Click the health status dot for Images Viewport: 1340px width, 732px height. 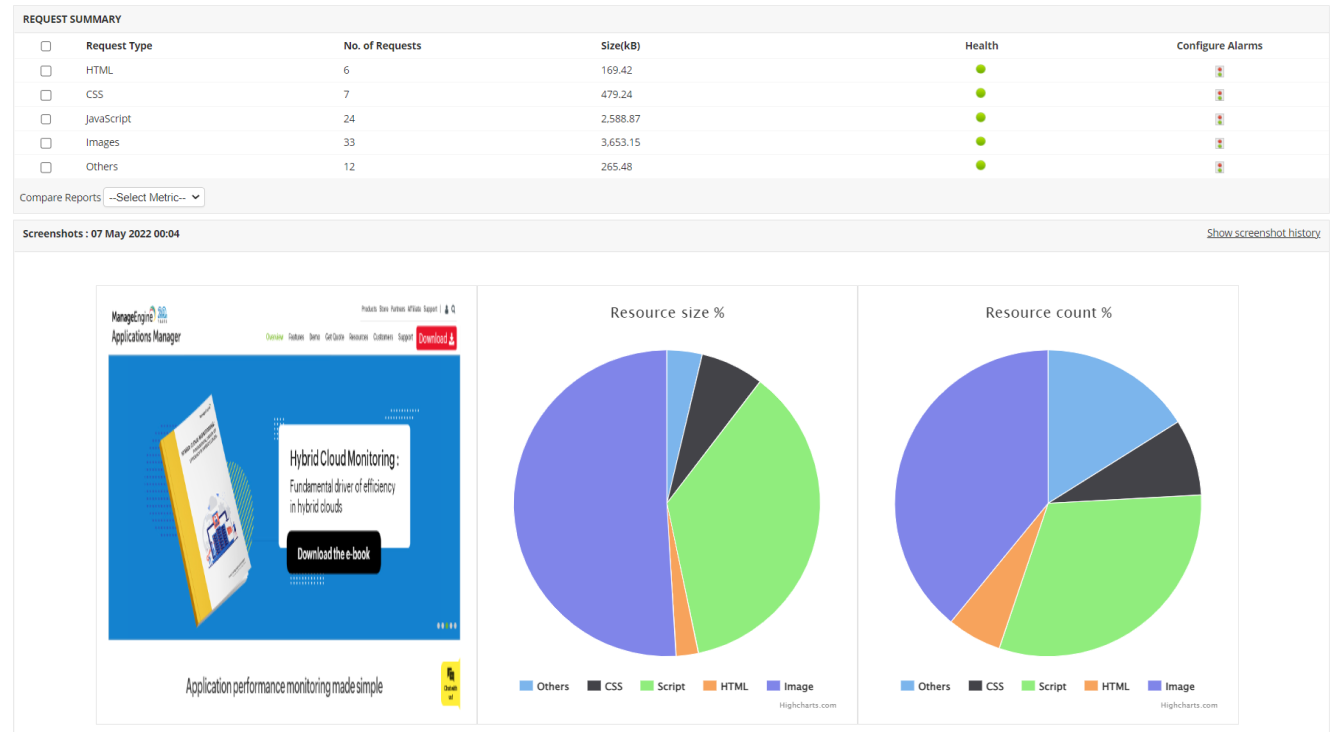pos(981,141)
